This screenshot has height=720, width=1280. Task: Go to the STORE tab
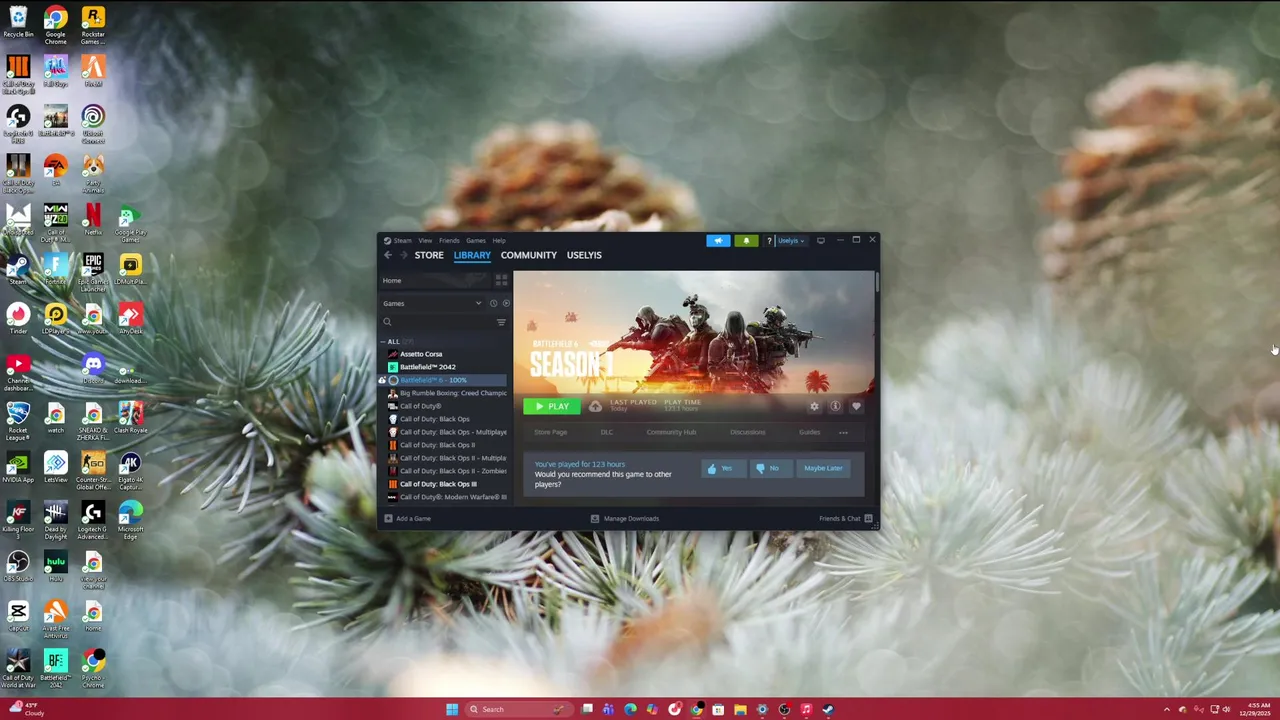429,255
